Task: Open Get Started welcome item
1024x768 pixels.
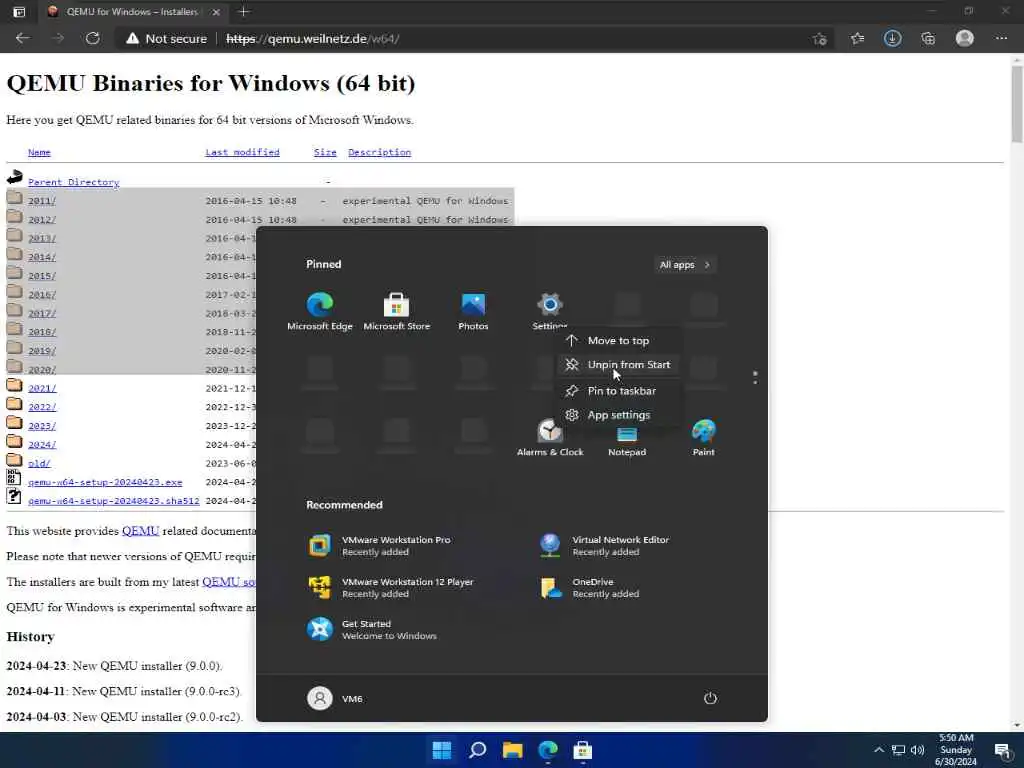Action: pos(372,630)
